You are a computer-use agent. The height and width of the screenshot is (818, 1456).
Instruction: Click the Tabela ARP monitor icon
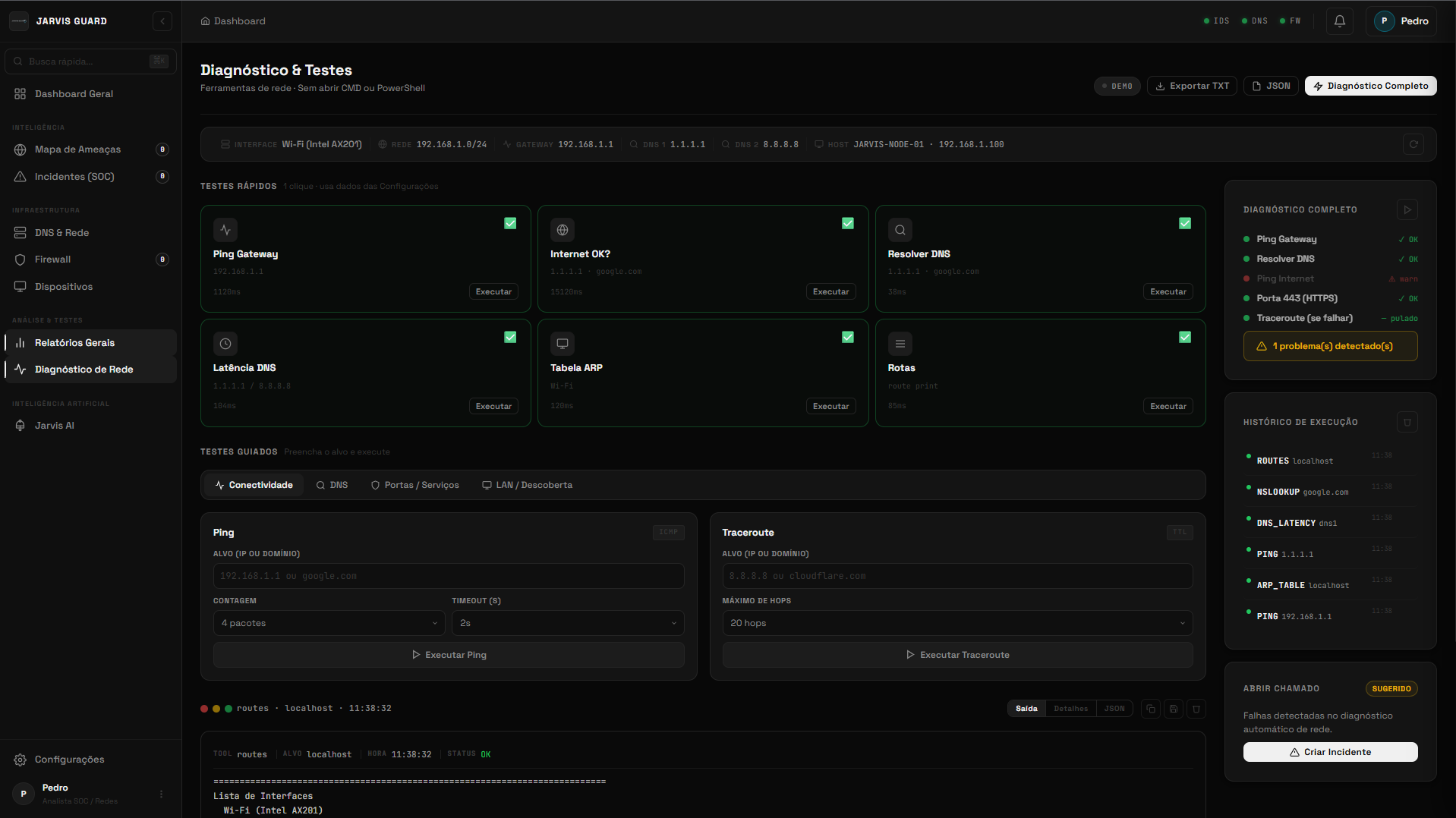(x=563, y=344)
